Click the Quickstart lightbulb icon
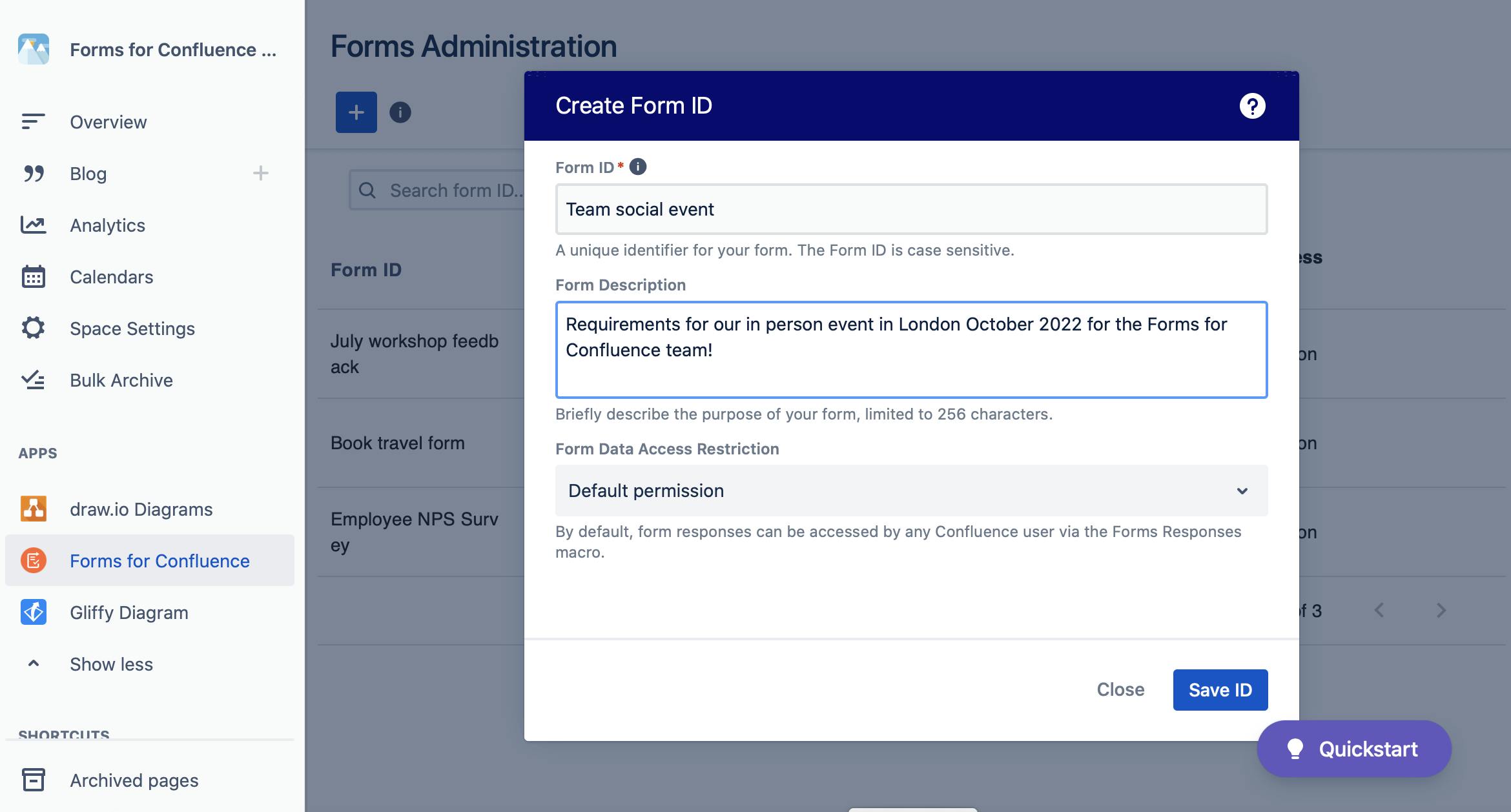This screenshot has height=812, width=1511. pos(1295,749)
